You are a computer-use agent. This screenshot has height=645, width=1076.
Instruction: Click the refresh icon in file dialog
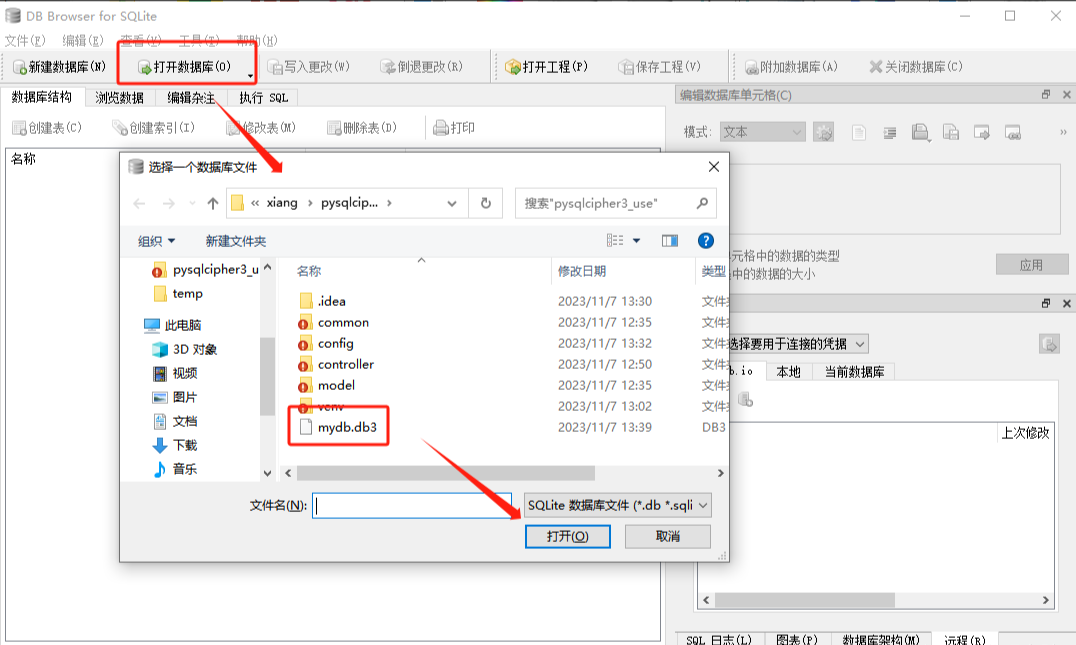(x=486, y=203)
